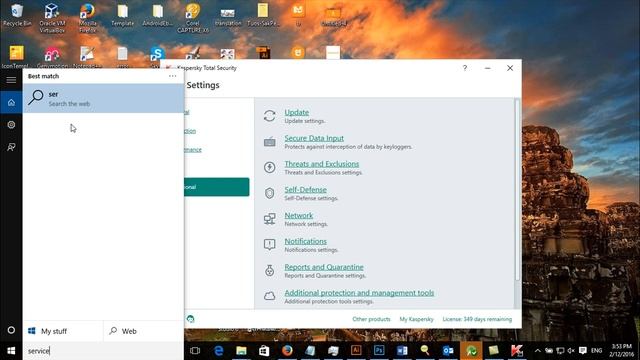Open Network settings link
The image size is (640, 360).
tap(298, 215)
